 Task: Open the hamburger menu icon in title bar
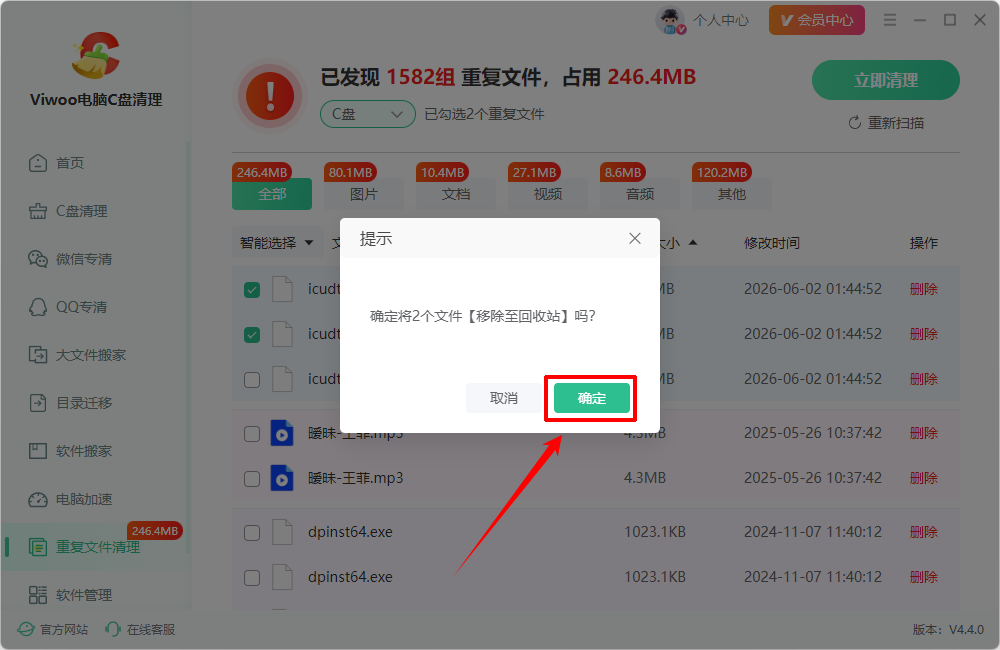[x=890, y=20]
